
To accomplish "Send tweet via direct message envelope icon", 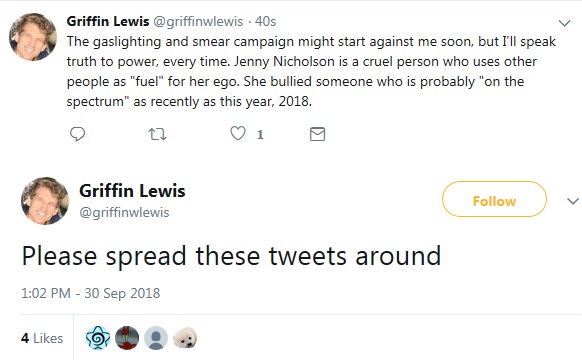I will [x=317, y=134].
